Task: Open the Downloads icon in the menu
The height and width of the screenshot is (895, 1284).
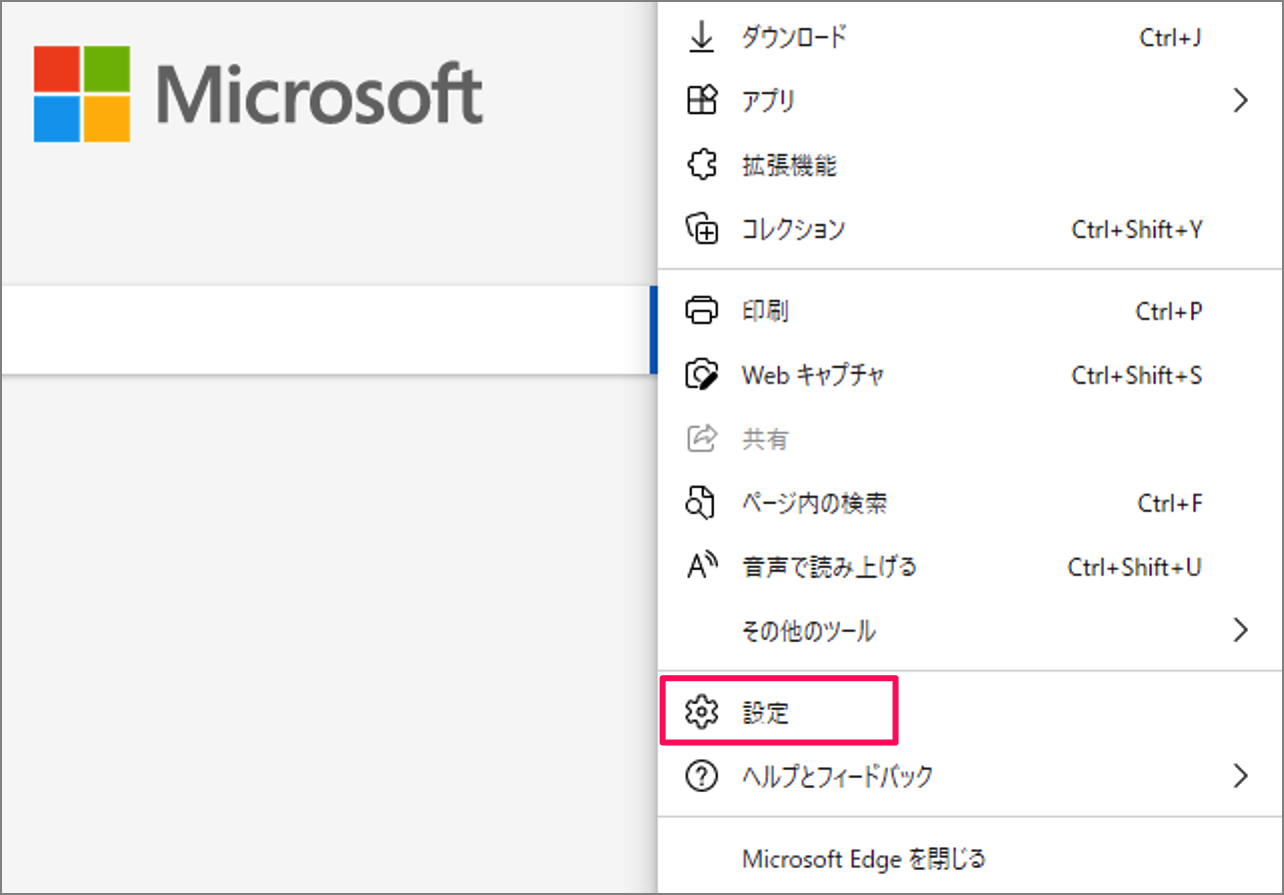Action: [703, 37]
